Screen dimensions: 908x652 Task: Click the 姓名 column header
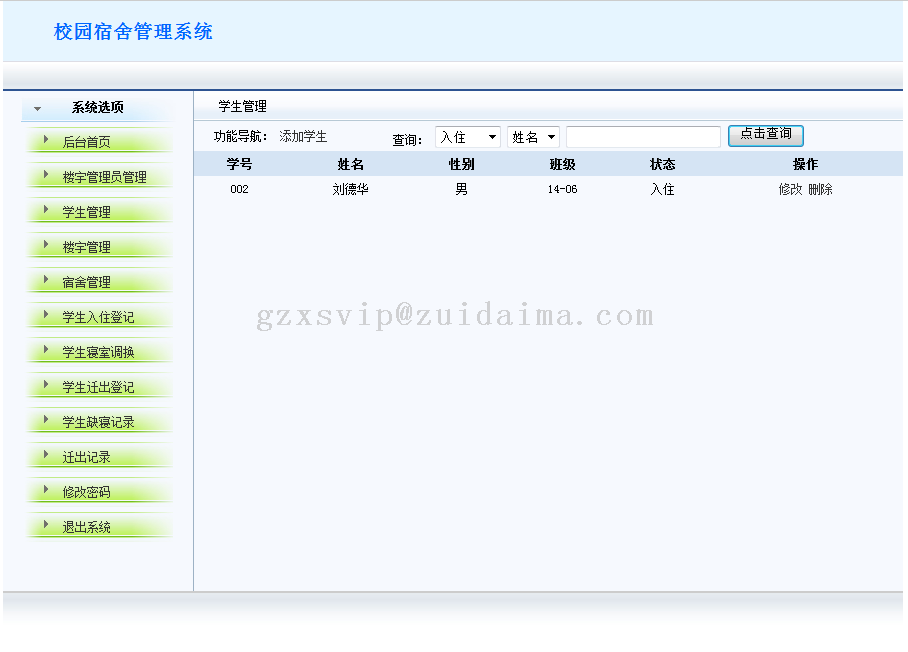pyautogui.click(x=350, y=164)
